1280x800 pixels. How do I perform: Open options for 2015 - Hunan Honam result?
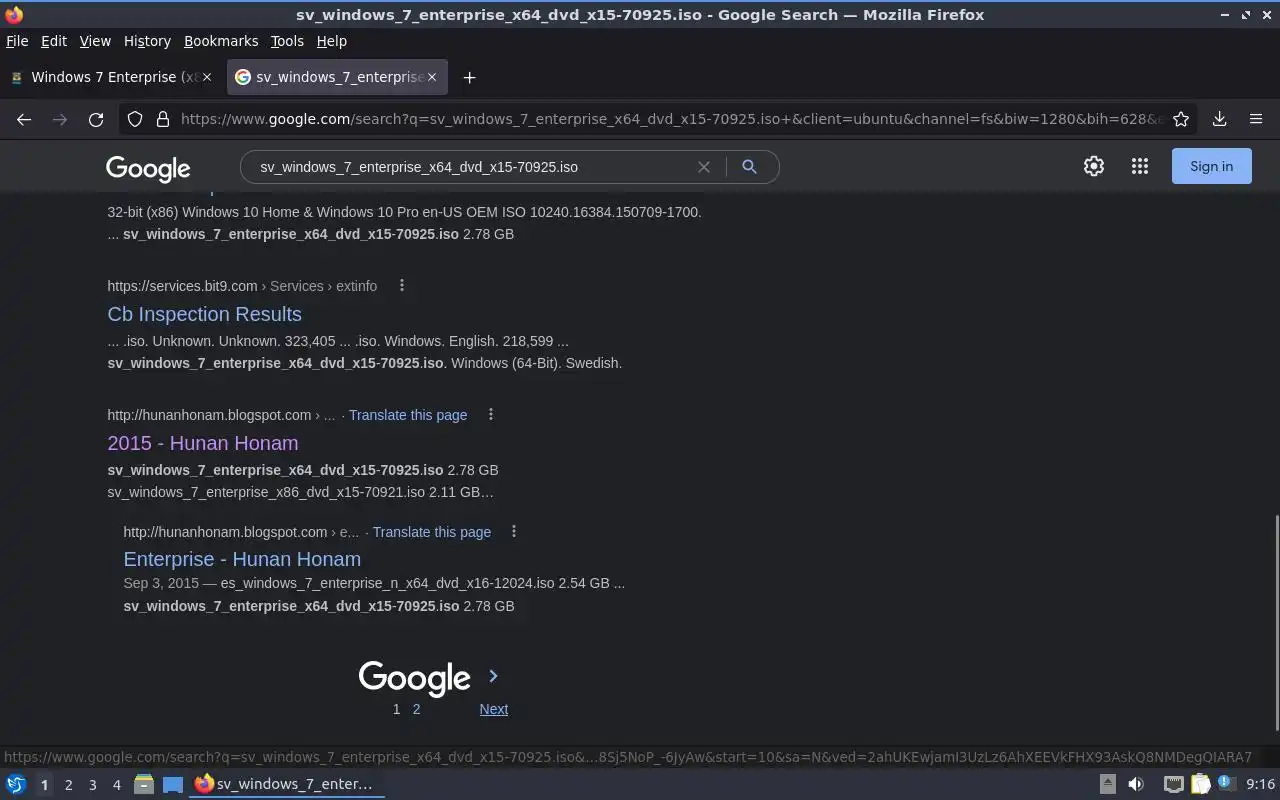490,414
